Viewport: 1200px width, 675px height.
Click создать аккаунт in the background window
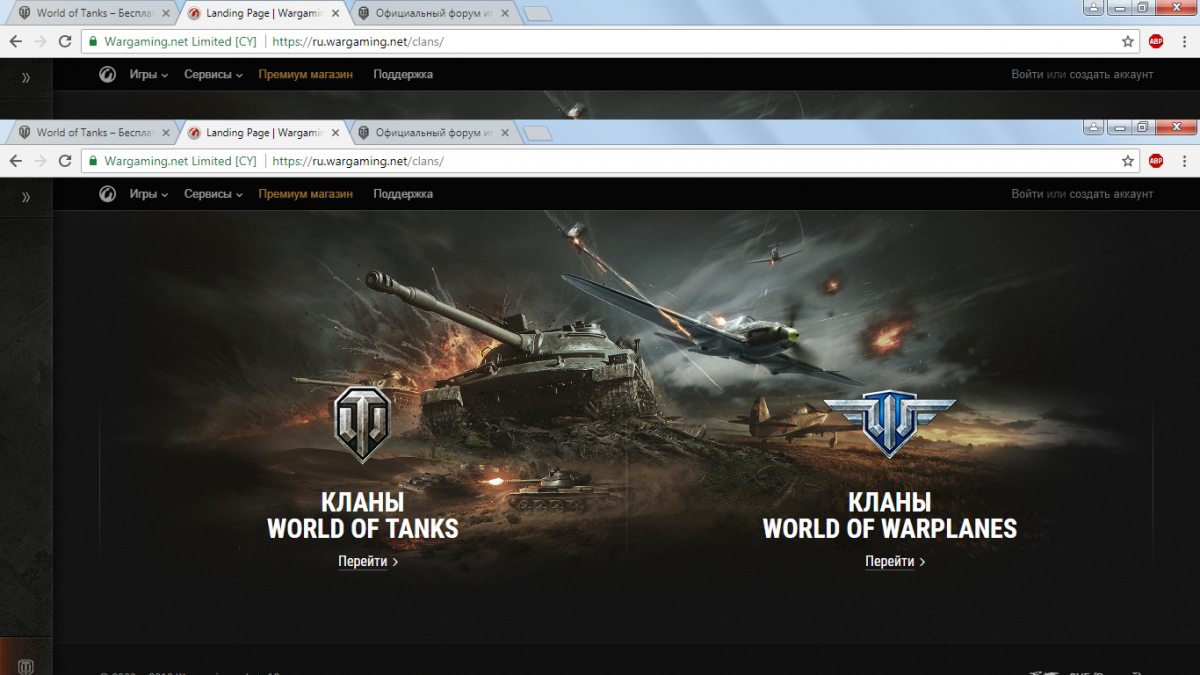click(x=1111, y=74)
